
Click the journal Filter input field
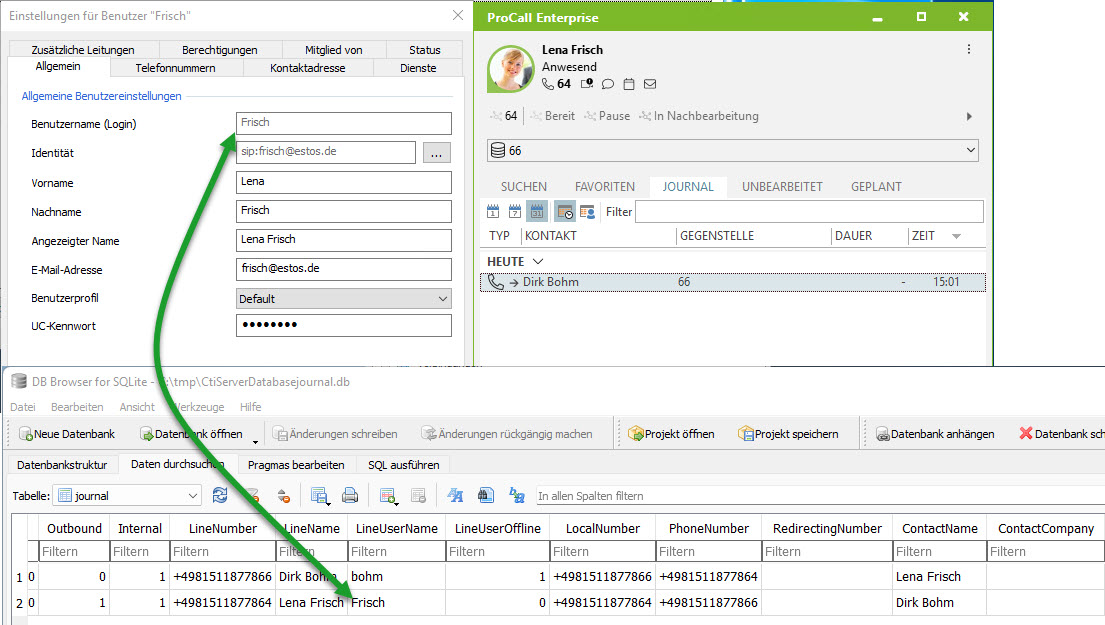click(808, 212)
